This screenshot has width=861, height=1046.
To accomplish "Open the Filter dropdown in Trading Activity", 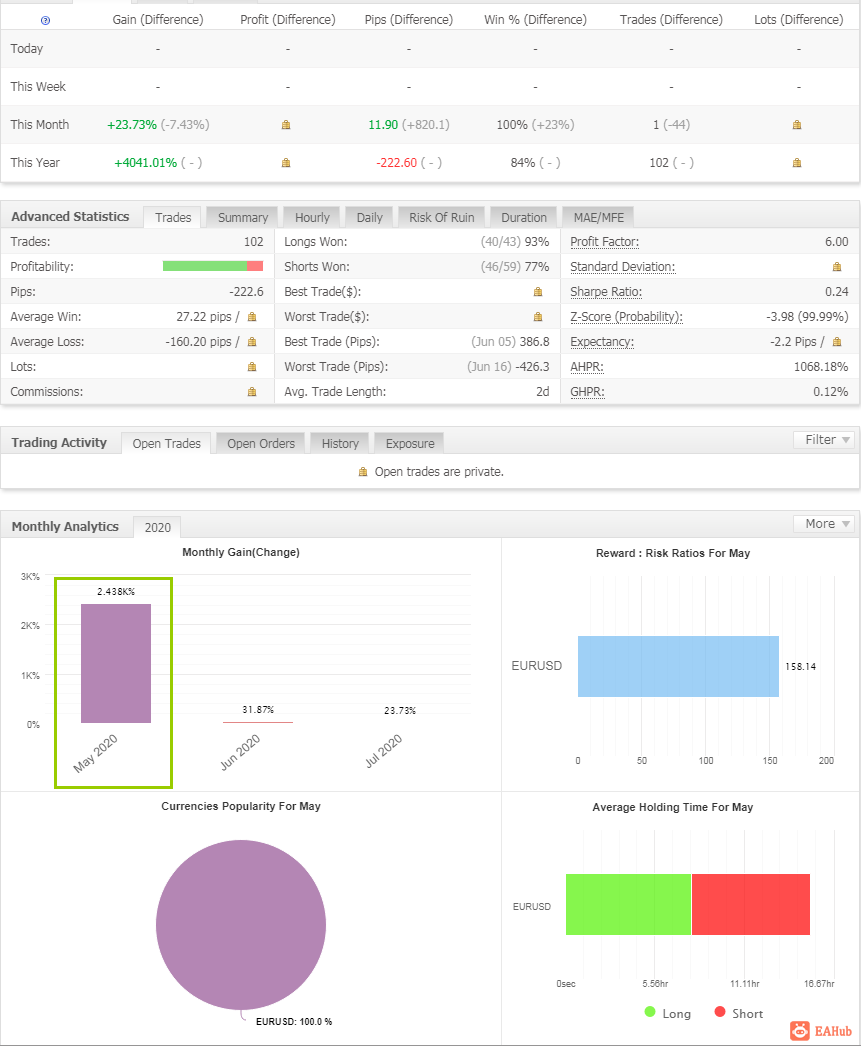I will 824,440.
